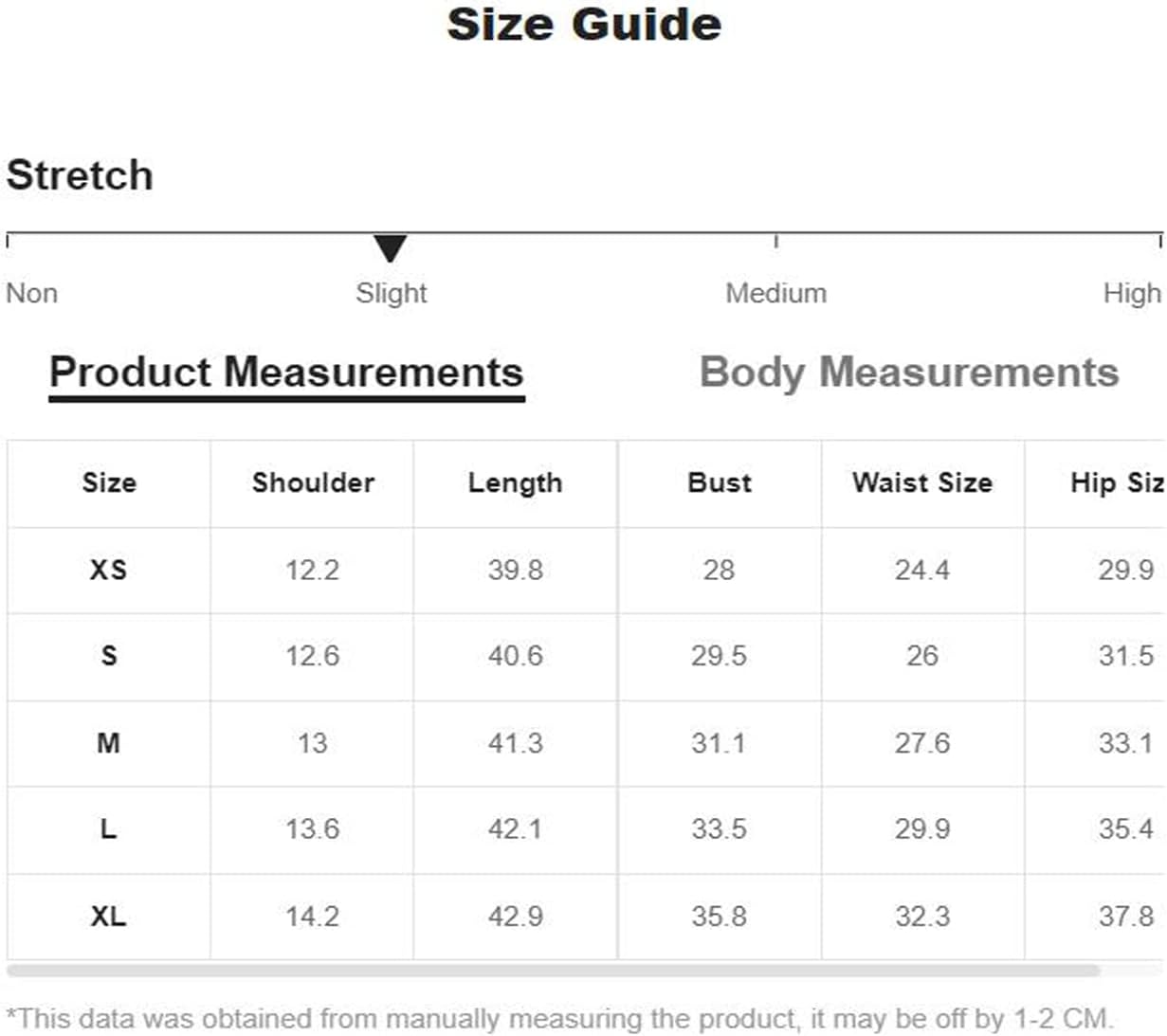Select the XL size row label

[108, 917]
